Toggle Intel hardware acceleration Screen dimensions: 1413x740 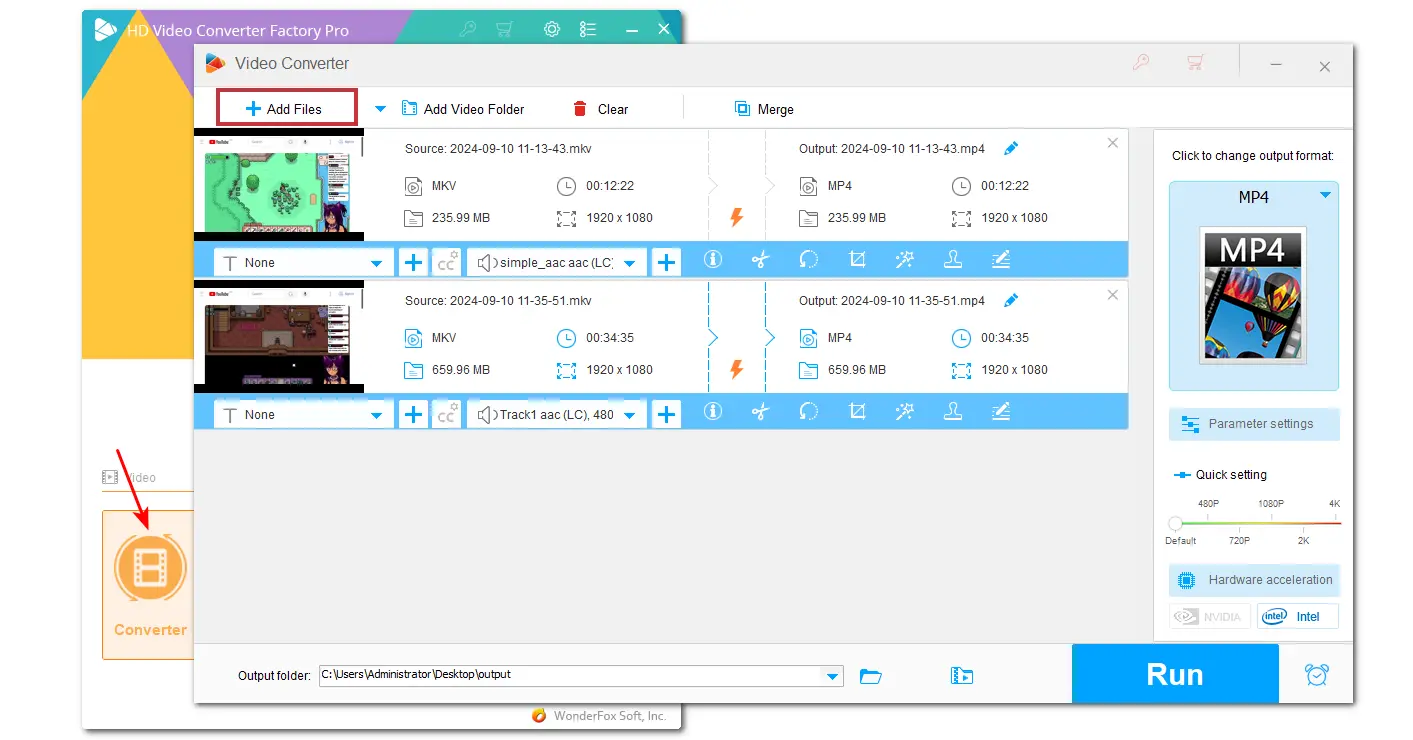1297,616
